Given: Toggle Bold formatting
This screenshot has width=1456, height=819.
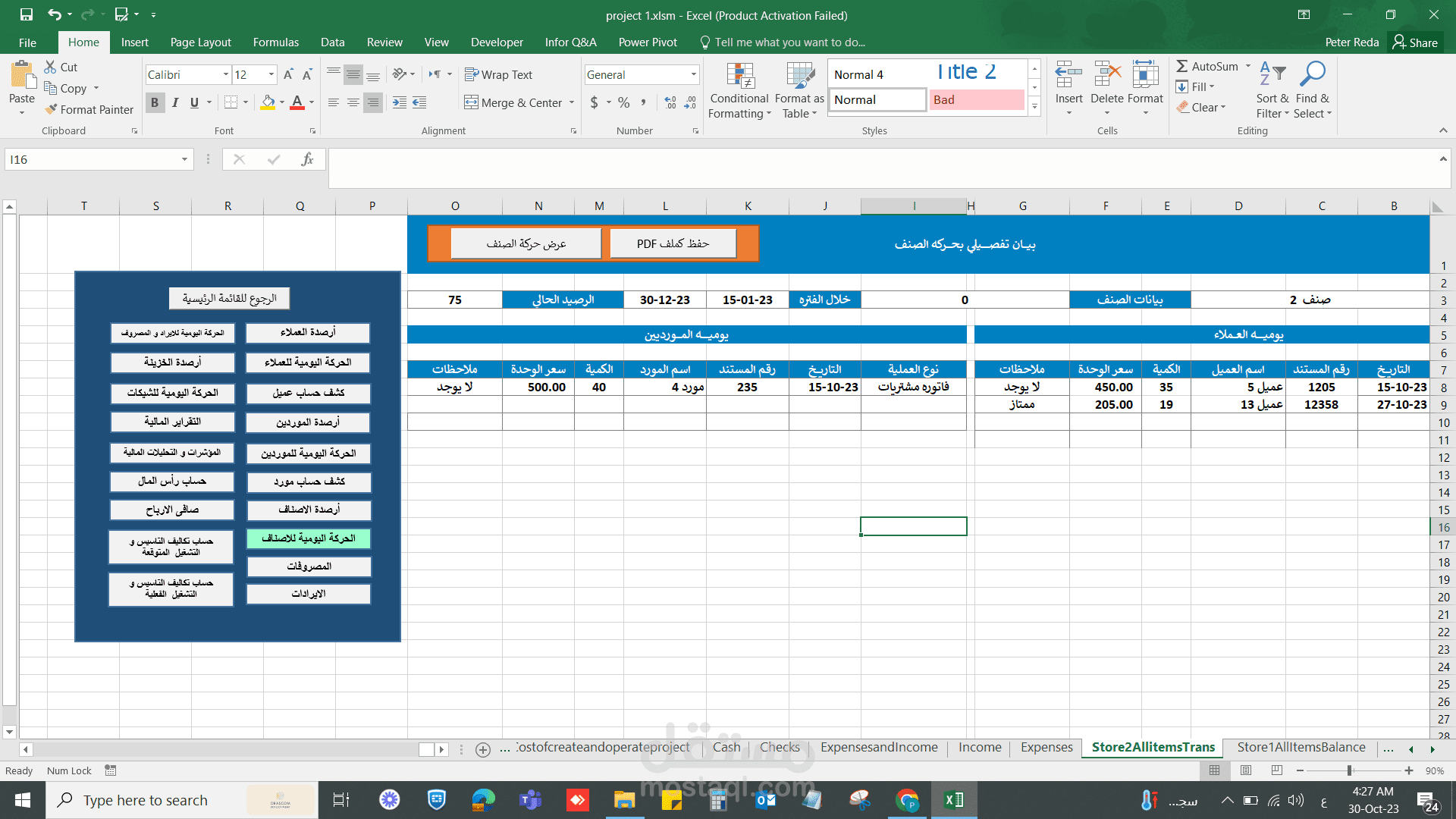Looking at the screenshot, I should (x=155, y=102).
